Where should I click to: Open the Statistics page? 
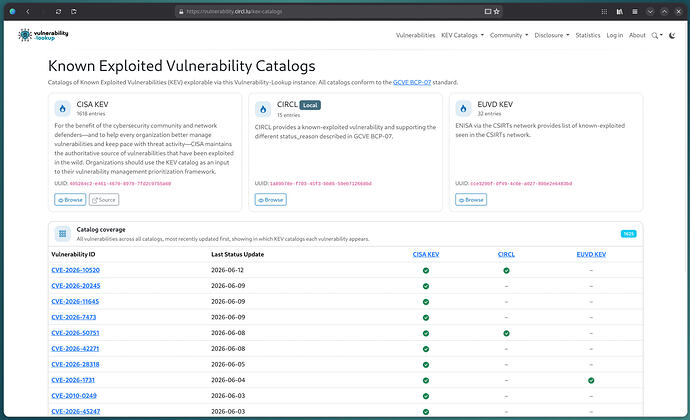587,35
